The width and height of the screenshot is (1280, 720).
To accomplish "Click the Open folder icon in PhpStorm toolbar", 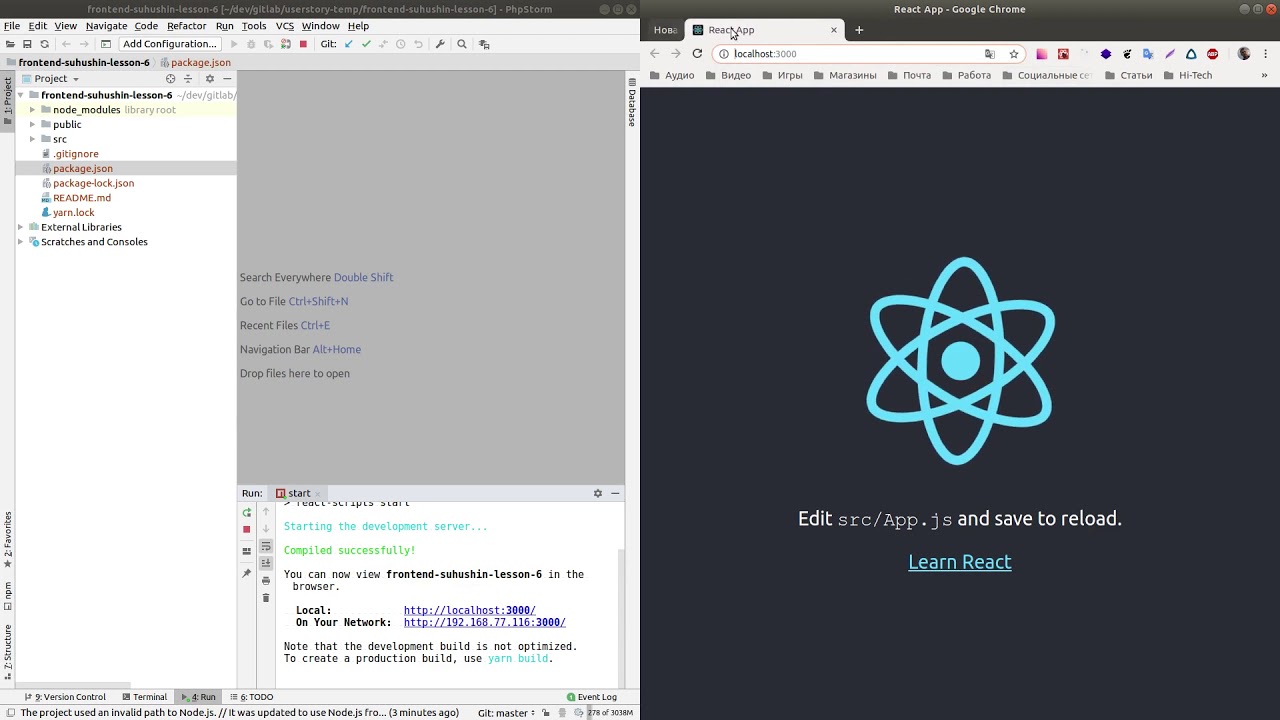I will (x=10, y=44).
